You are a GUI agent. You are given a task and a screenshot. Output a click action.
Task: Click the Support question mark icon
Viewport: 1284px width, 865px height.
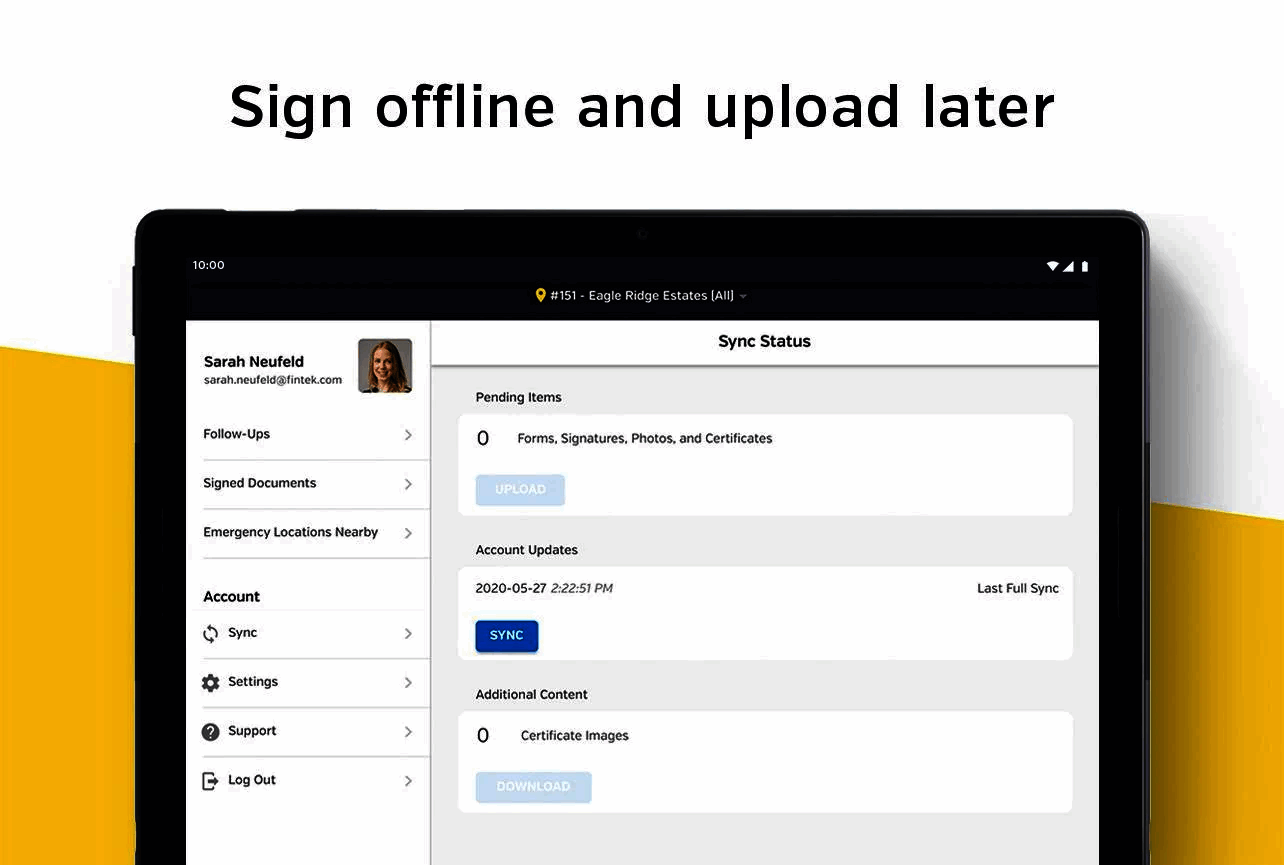(210, 730)
